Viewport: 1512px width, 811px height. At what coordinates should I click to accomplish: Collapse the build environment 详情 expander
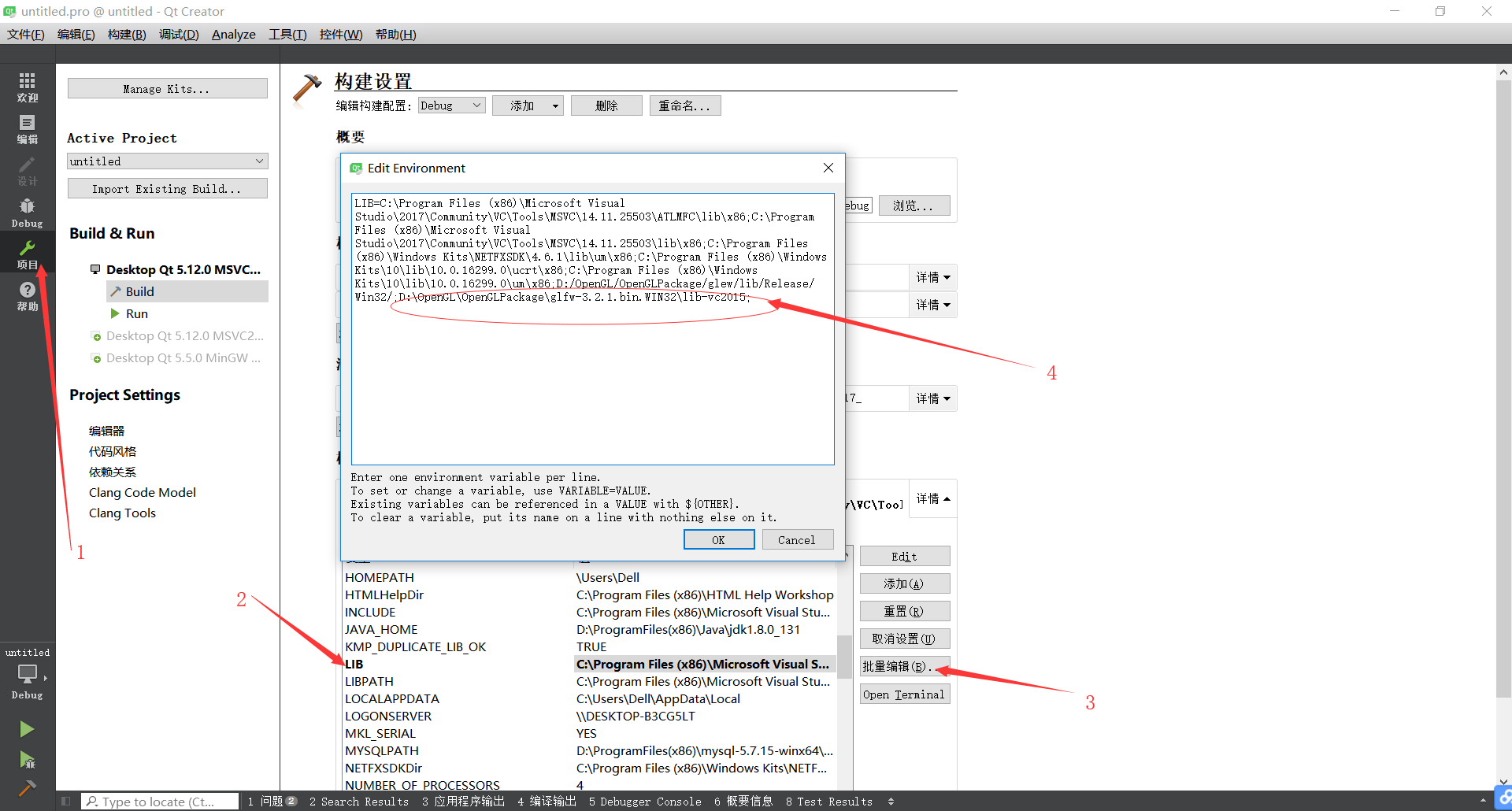(933, 498)
